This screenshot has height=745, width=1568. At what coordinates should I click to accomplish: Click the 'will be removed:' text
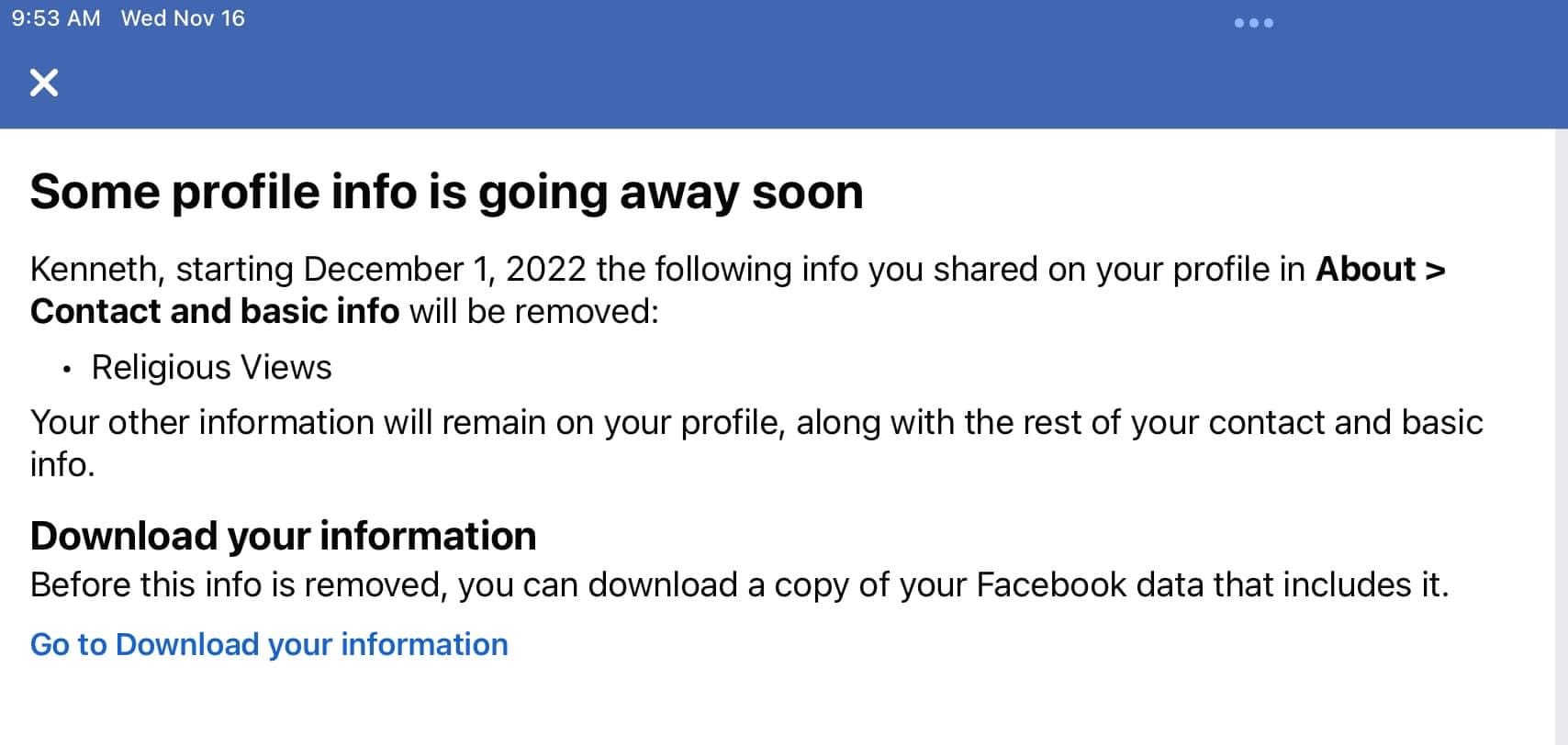533,312
